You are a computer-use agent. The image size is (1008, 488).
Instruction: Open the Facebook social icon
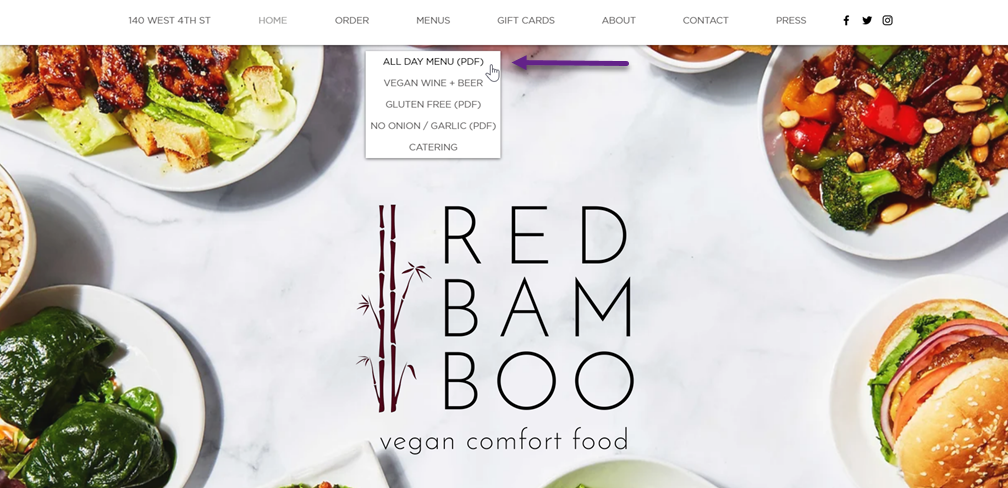846,21
